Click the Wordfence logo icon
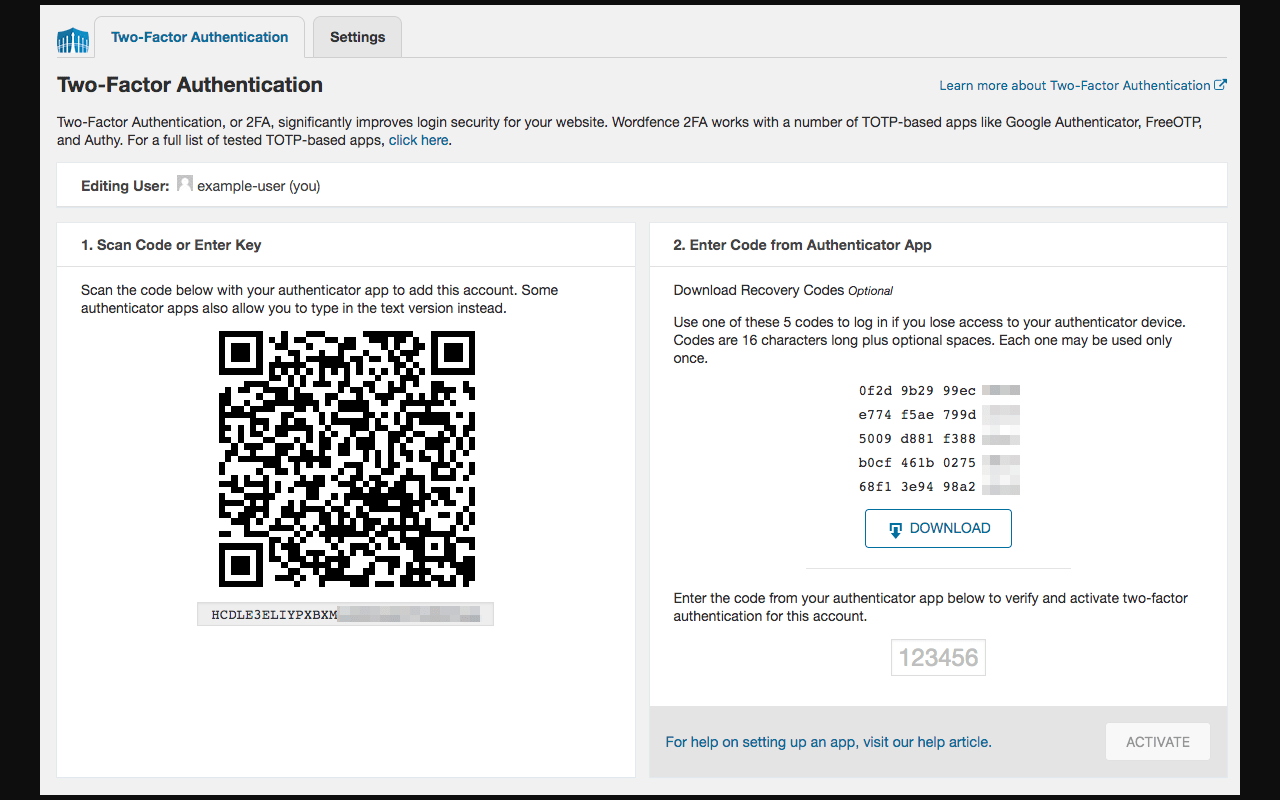1280x800 pixels. pos(73,40)
